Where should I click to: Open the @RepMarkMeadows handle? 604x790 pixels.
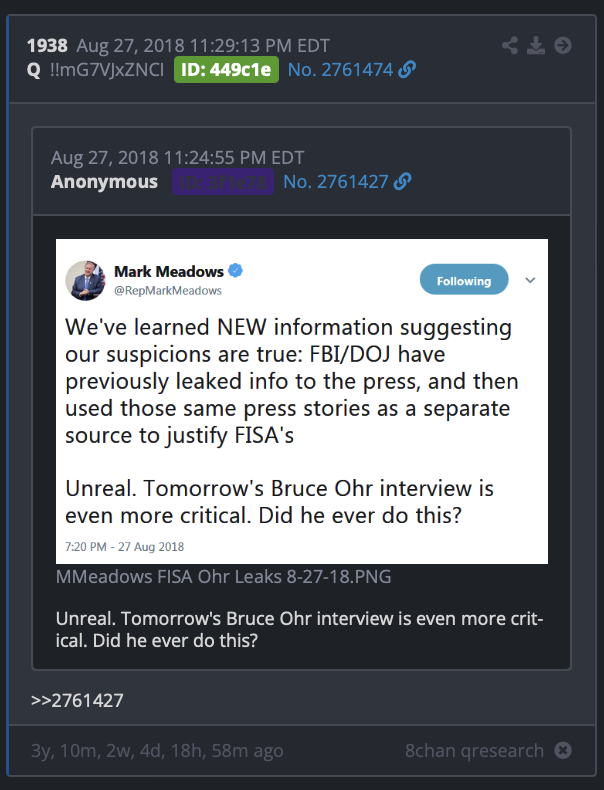coord(168,291)
